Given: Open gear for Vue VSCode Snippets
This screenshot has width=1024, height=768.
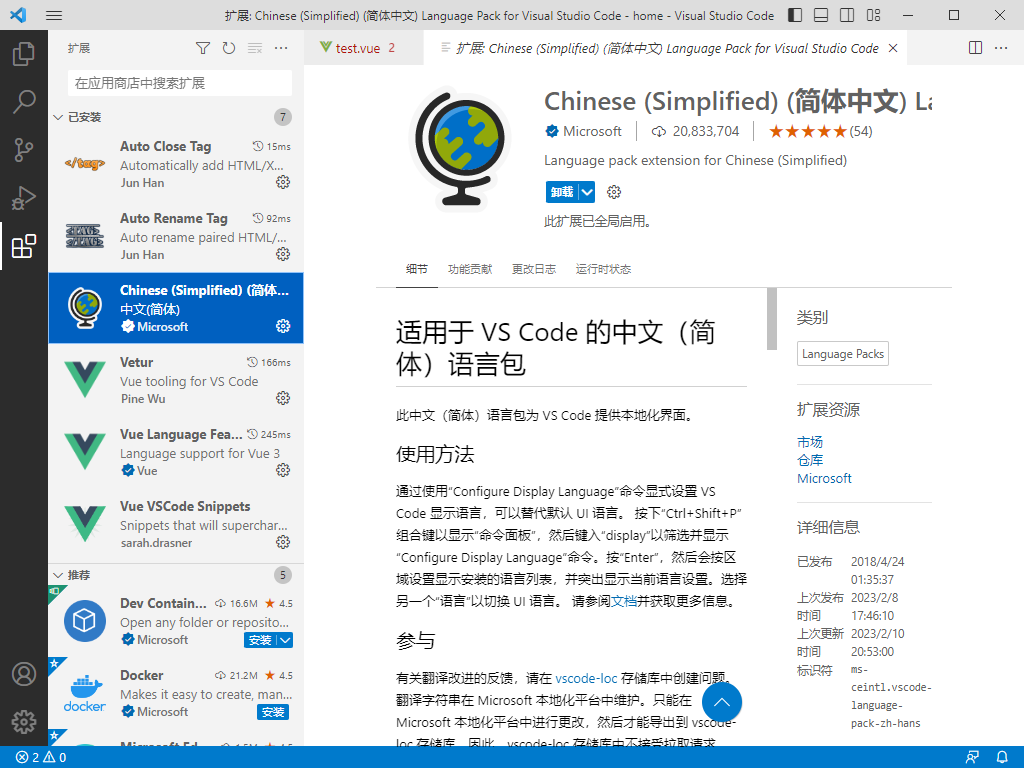Looking at the screenshot, I should pos(283,541).
